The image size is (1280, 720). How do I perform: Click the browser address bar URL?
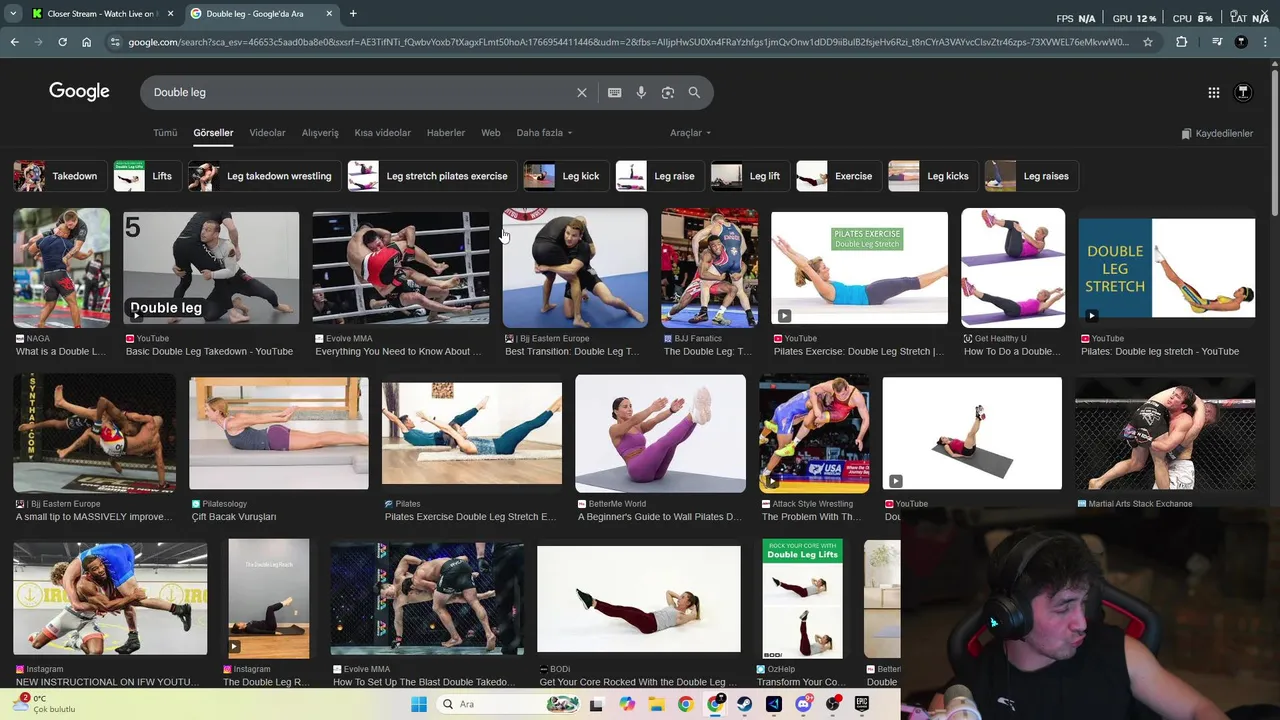(x=629, y=42)
